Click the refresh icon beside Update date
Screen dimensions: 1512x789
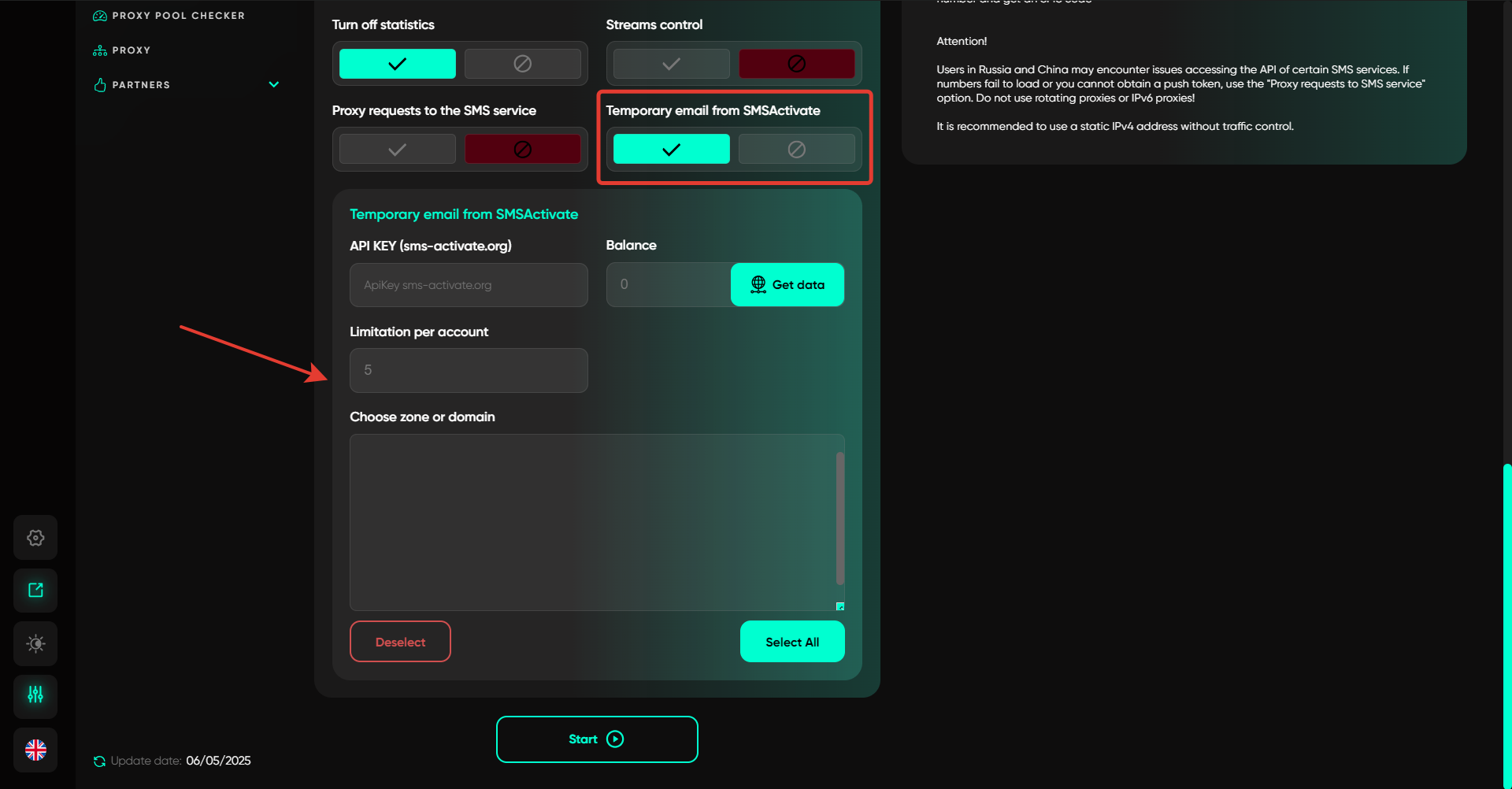pyautogui.click(x=99, y=761)
